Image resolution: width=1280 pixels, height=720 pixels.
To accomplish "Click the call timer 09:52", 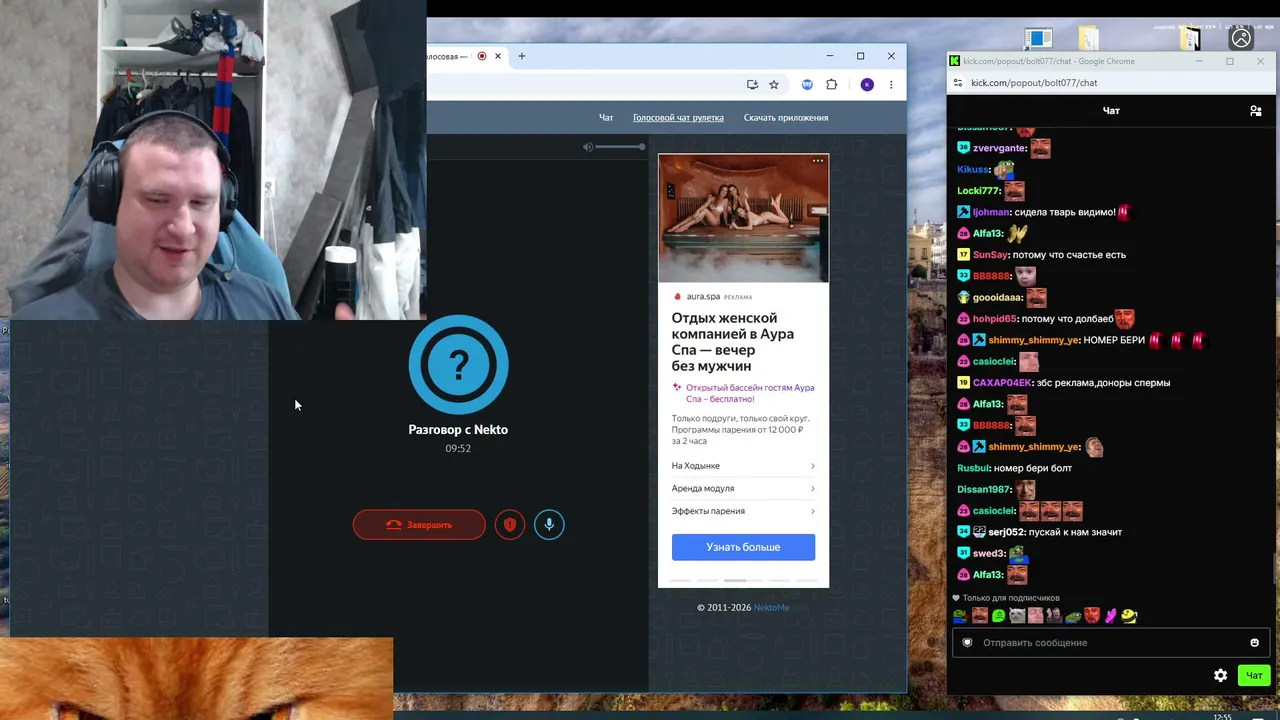I will click(x=458, y=448).
